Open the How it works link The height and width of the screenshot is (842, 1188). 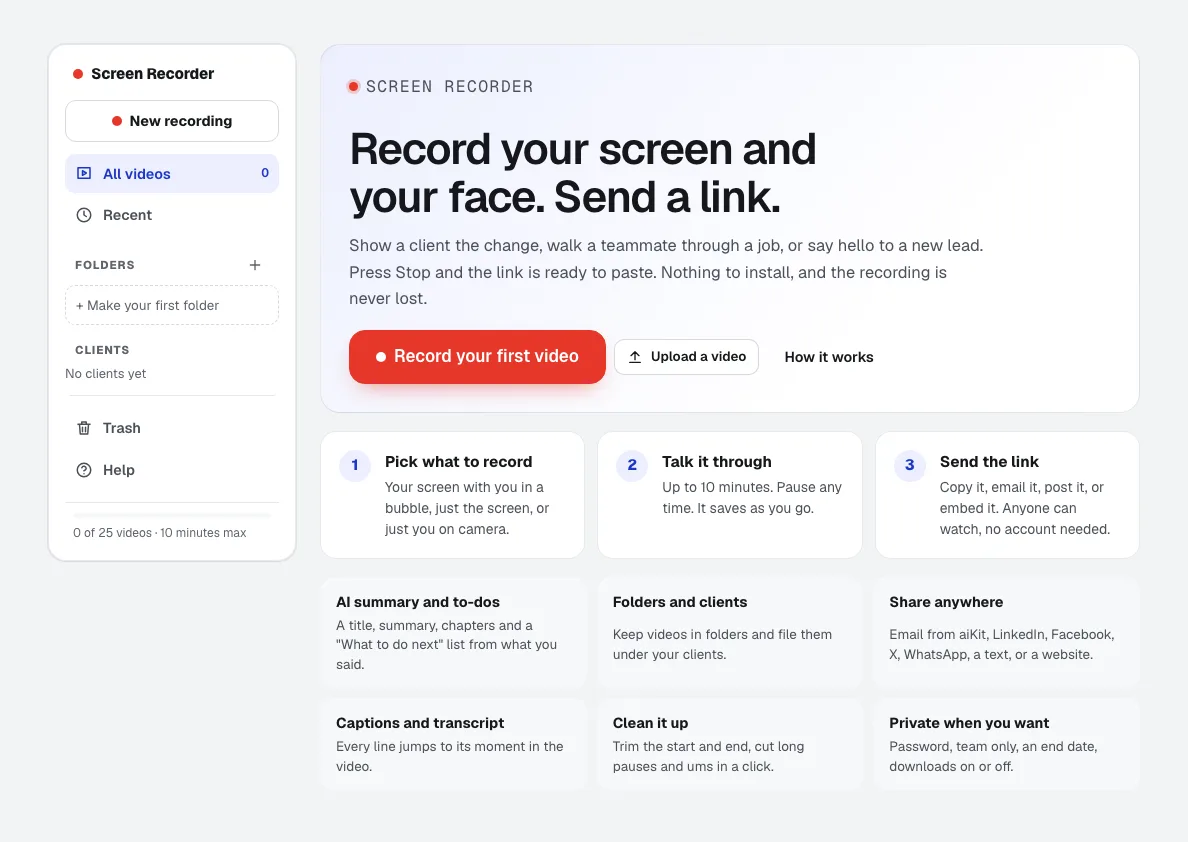point(829,357)
